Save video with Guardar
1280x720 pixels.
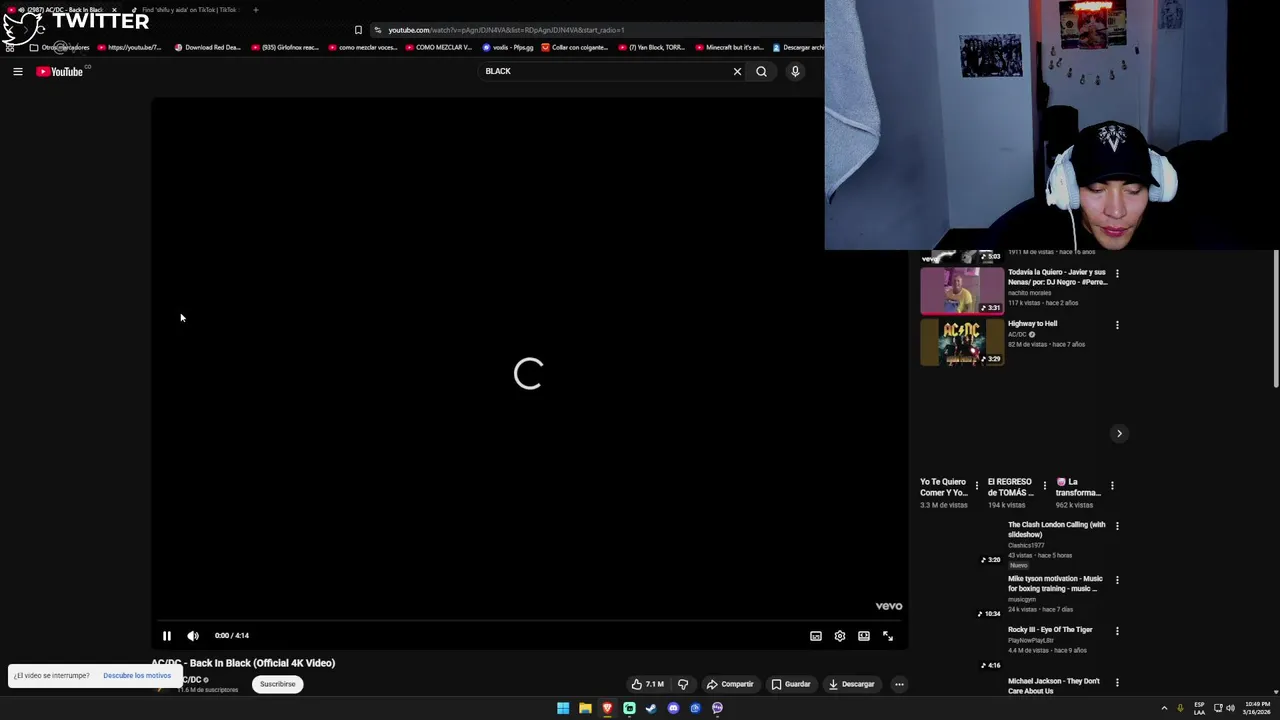point(791,684)
